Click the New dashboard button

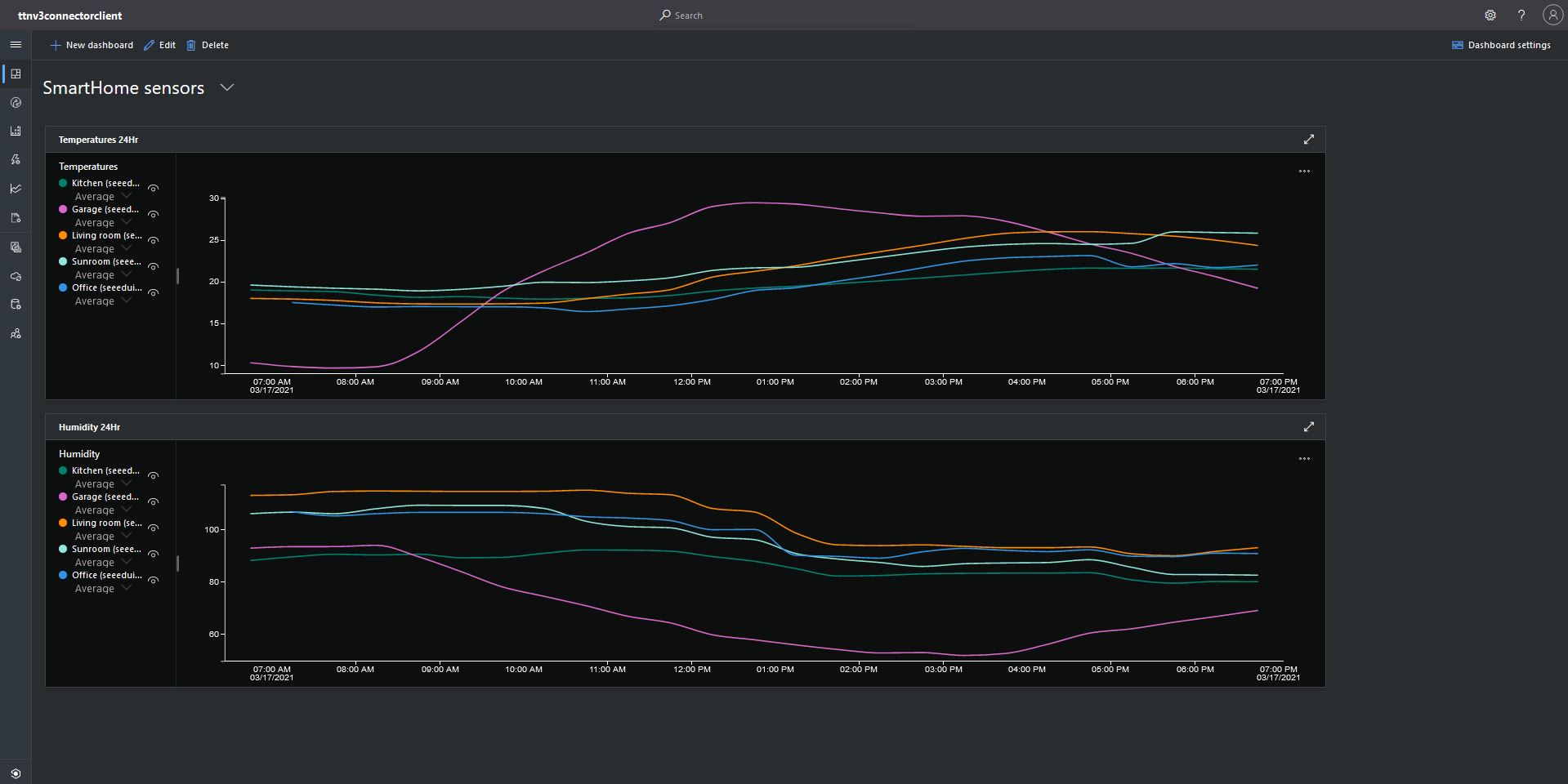pos(92,46)
